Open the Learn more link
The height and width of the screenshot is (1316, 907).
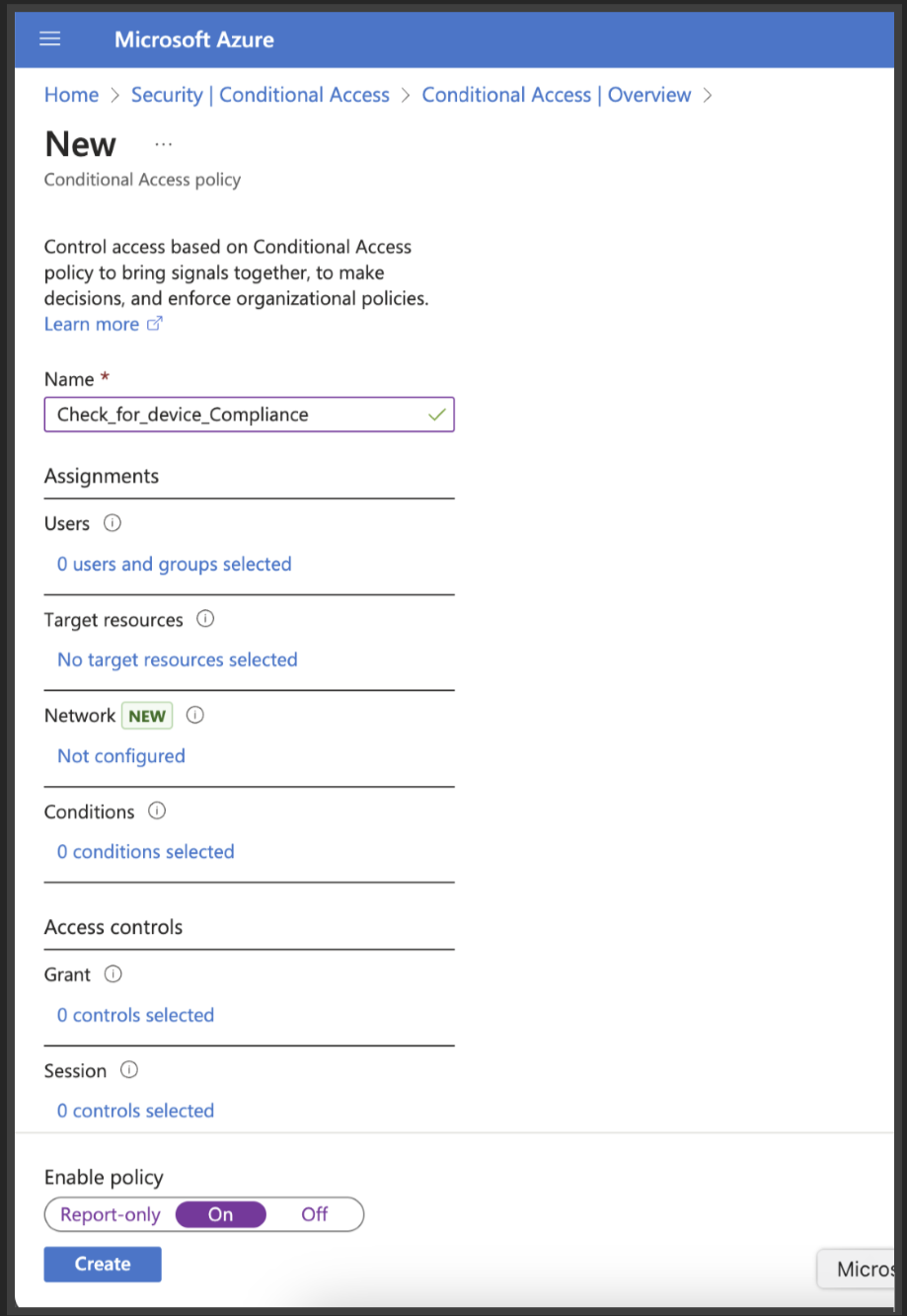(92, 324)
